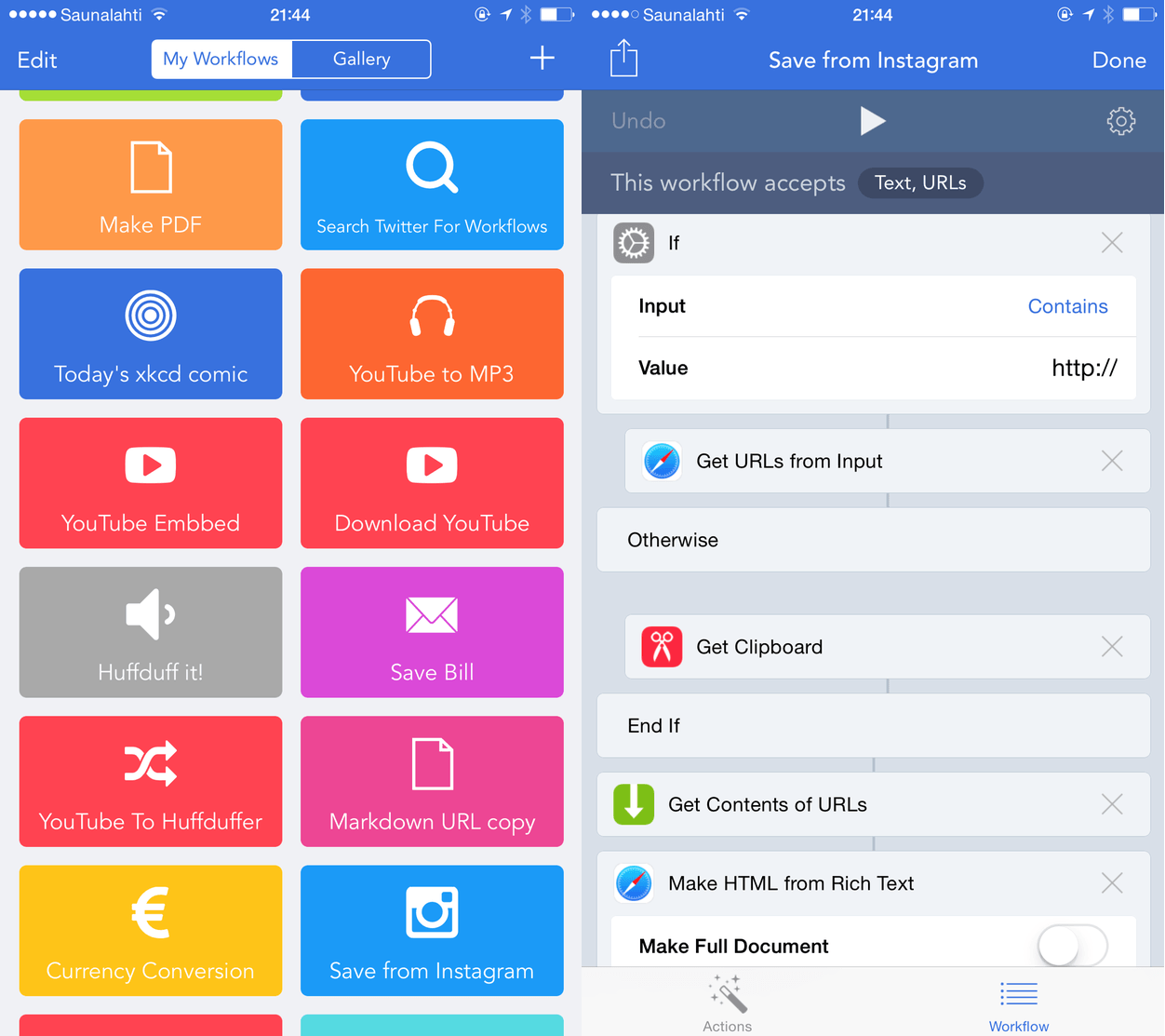Tap the Input label row
This screenshot has height=1036, width=1165.
(874, 306)
